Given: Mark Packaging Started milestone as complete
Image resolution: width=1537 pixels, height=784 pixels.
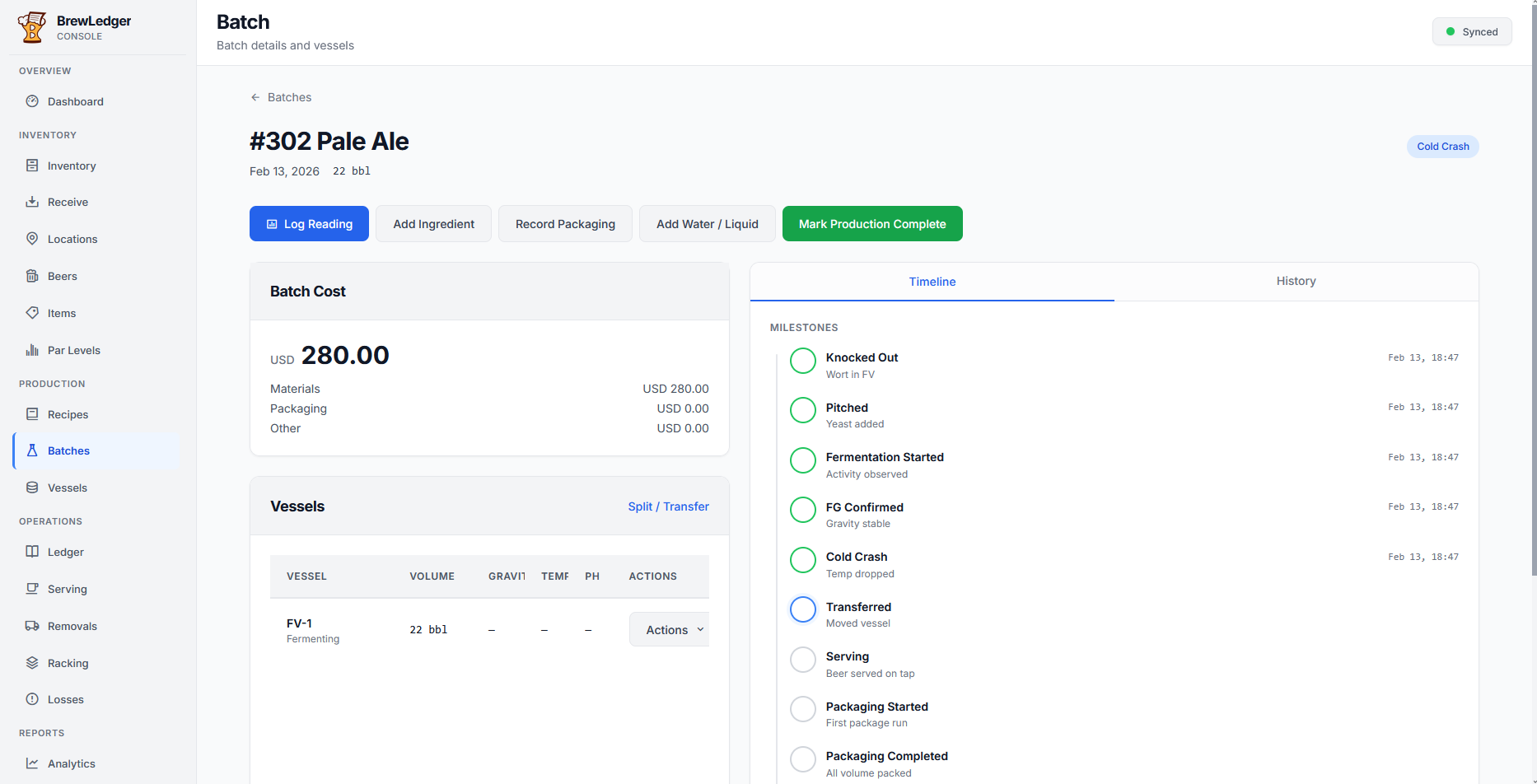Looking at the screenshot, I should point(802,709).
